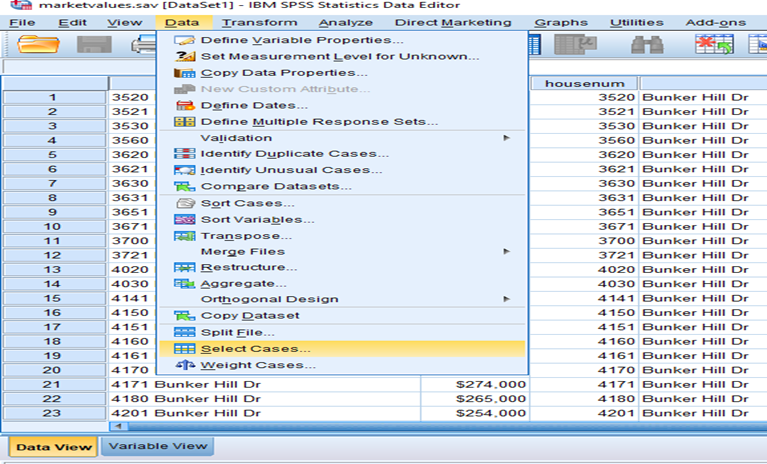Screen dimensions: 767x464
Task: Click the Restructure icon
Action: pos(184,267)
